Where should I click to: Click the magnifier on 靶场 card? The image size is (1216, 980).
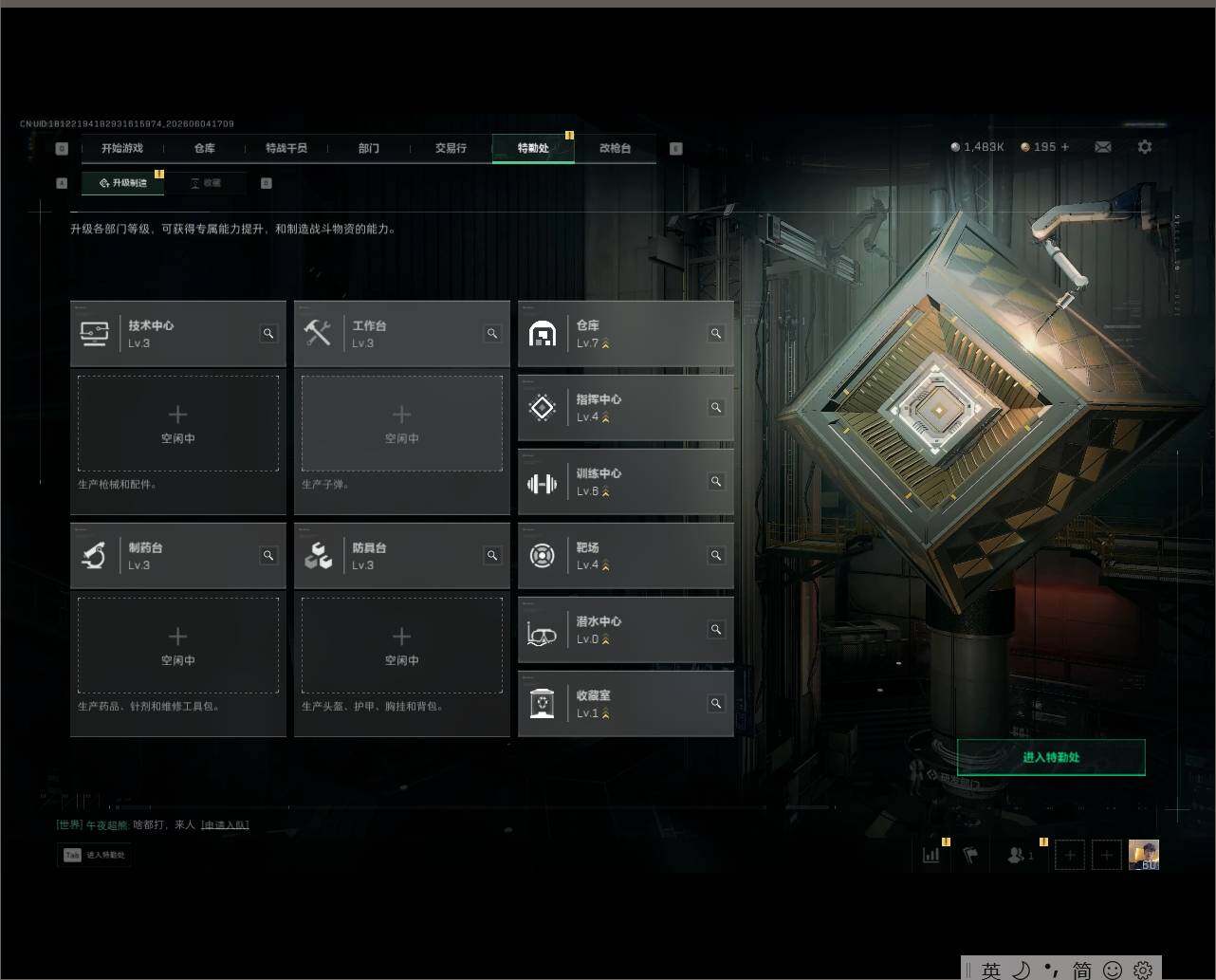coord(716,555)
